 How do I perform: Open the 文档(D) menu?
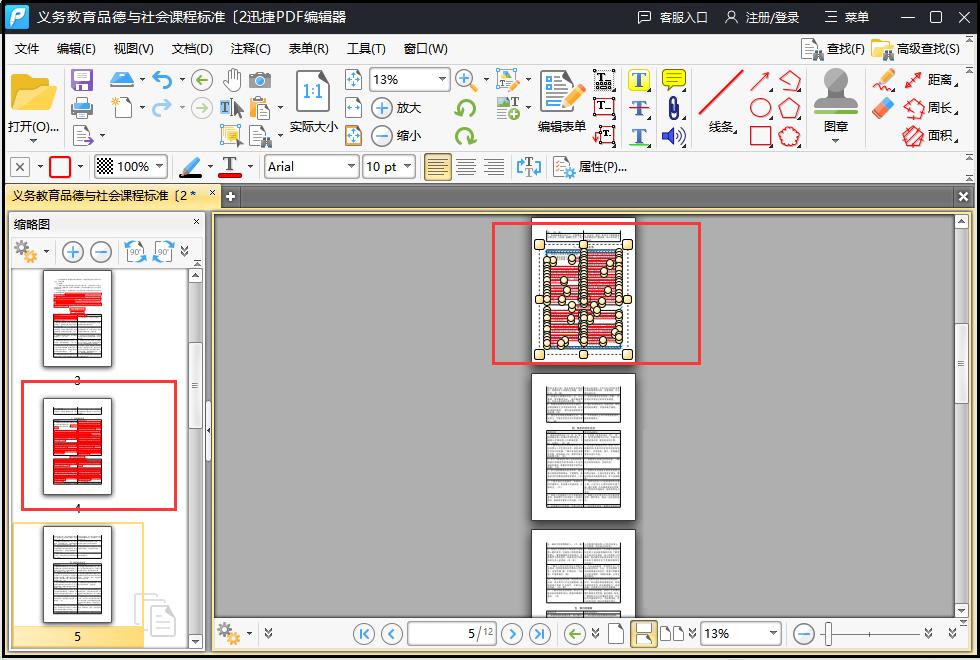tap(192, 48)
